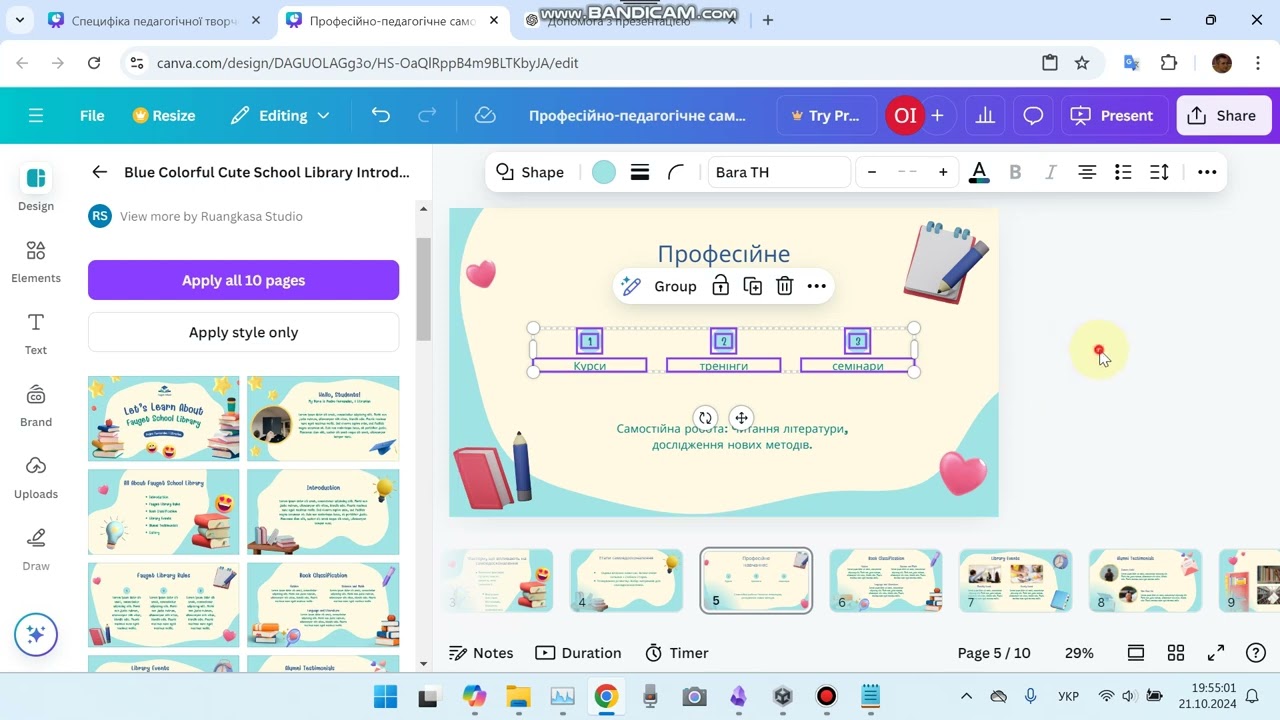The width and height of the screenshot is (1280, 720).
Task: Toggle bulleted list formatting
Action: coord(1123,172)
